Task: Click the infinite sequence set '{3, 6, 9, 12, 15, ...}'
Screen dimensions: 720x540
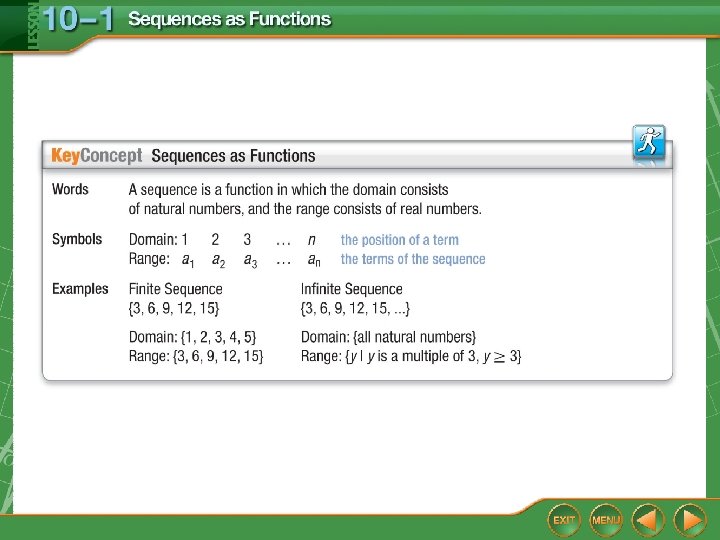Action: tap(355, 308)
